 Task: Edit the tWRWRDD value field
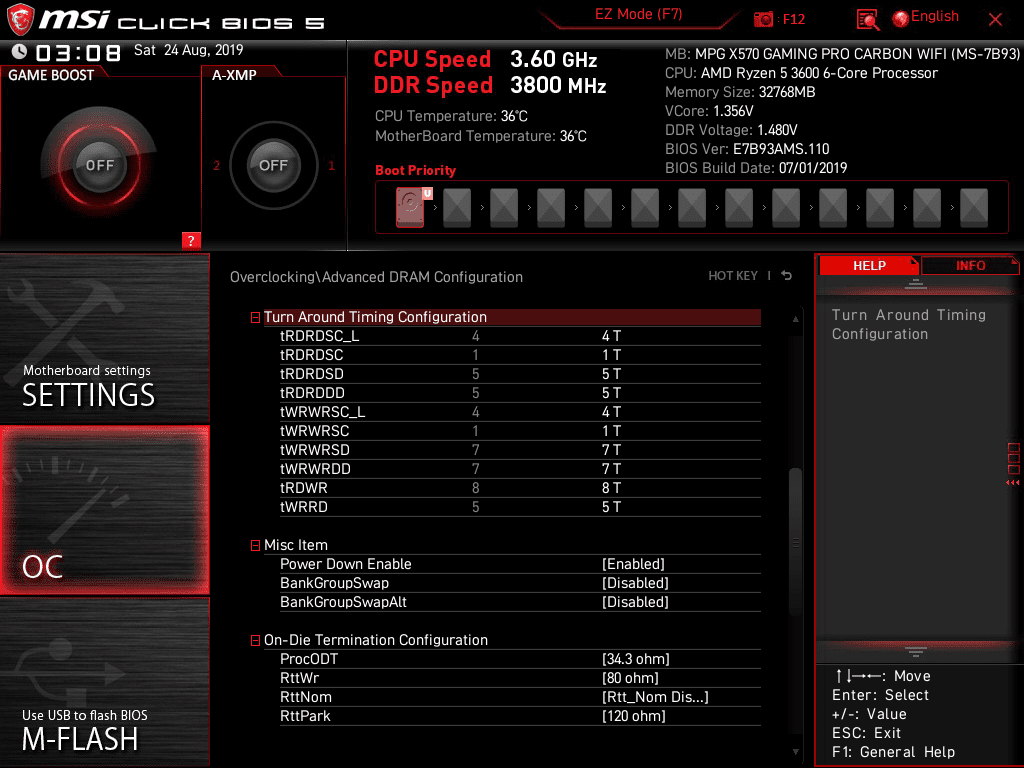click(611, 469)
